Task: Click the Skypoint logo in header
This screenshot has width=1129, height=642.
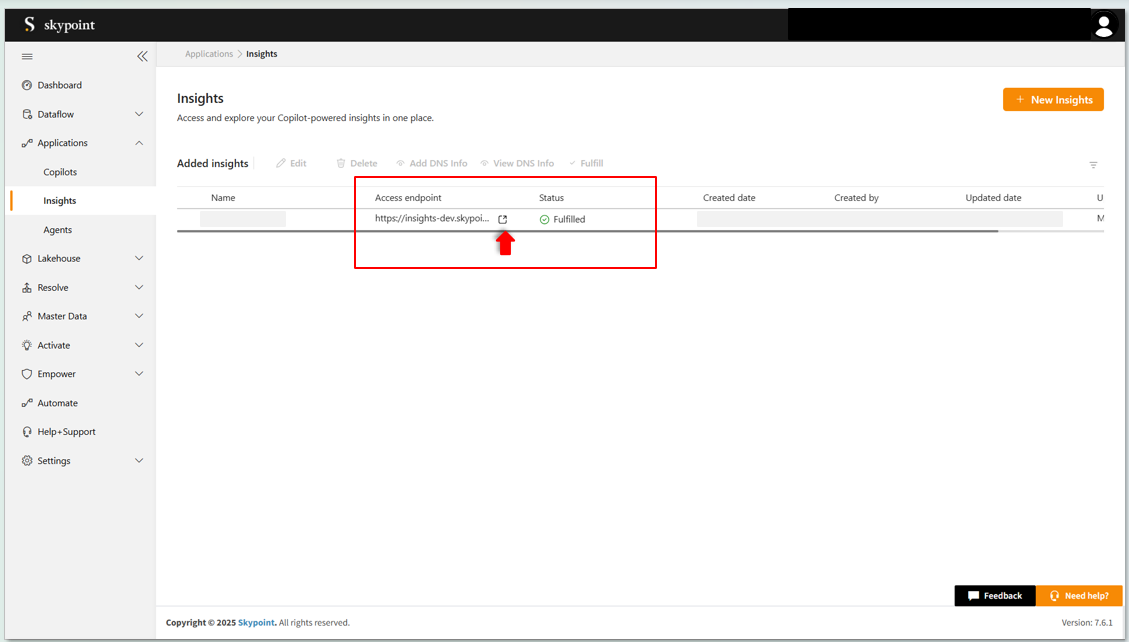Action: (x=59, y=25)
